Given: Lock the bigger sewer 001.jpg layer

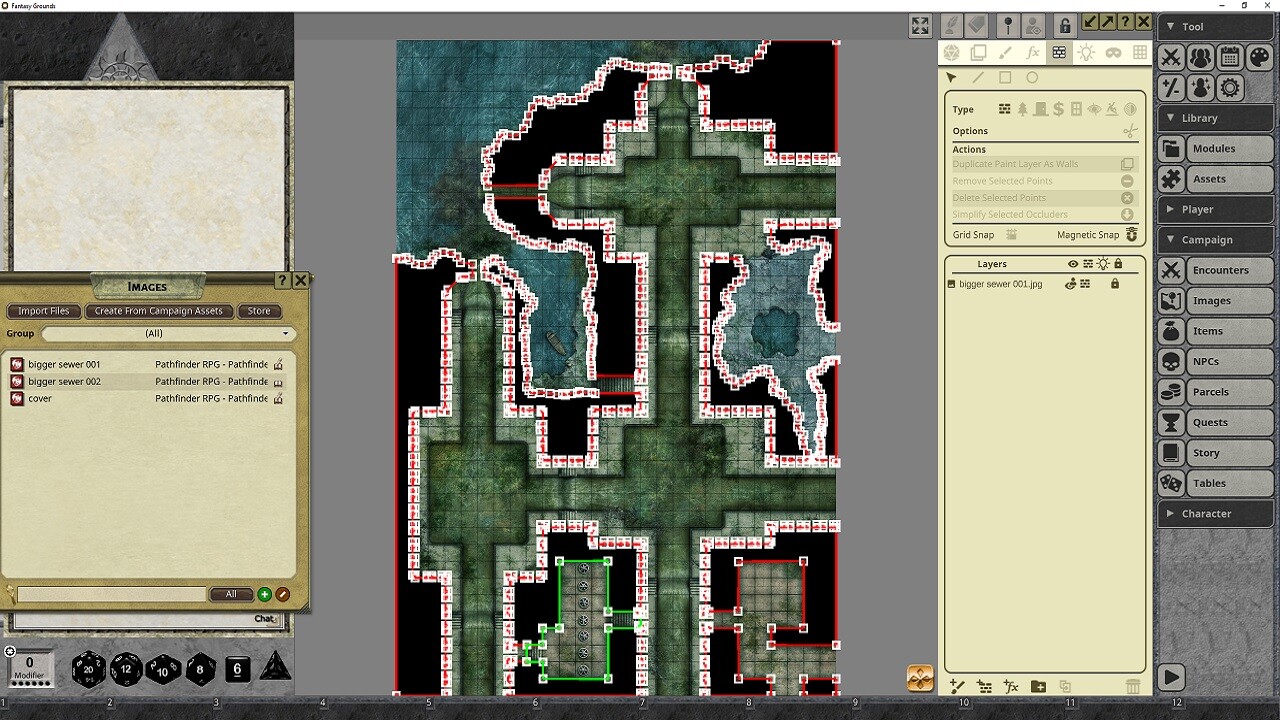Looking at the screenshot, I should 1114,283.
